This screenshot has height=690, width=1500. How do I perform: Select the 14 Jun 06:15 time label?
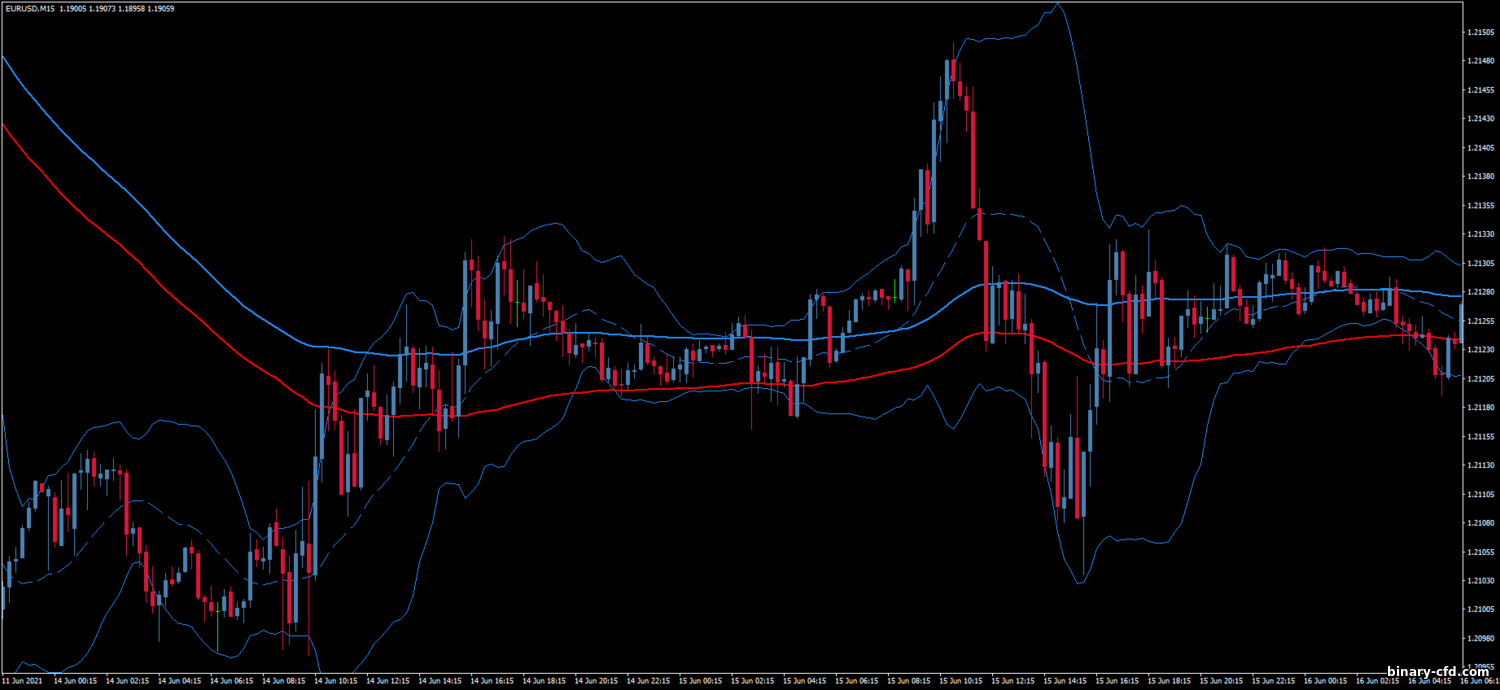[x=233, y=682]
